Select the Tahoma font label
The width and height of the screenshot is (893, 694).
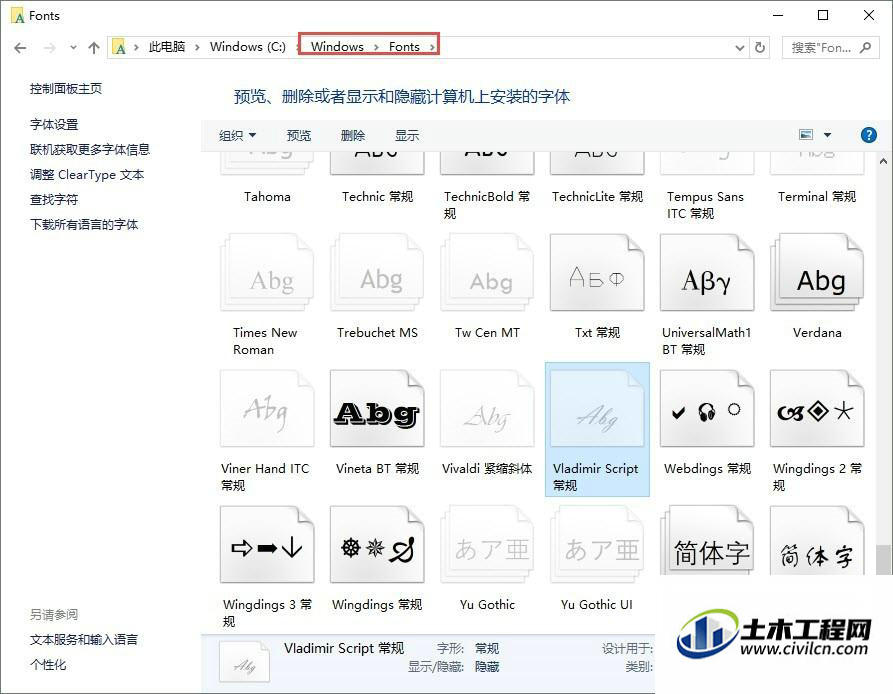click(267, 196)
